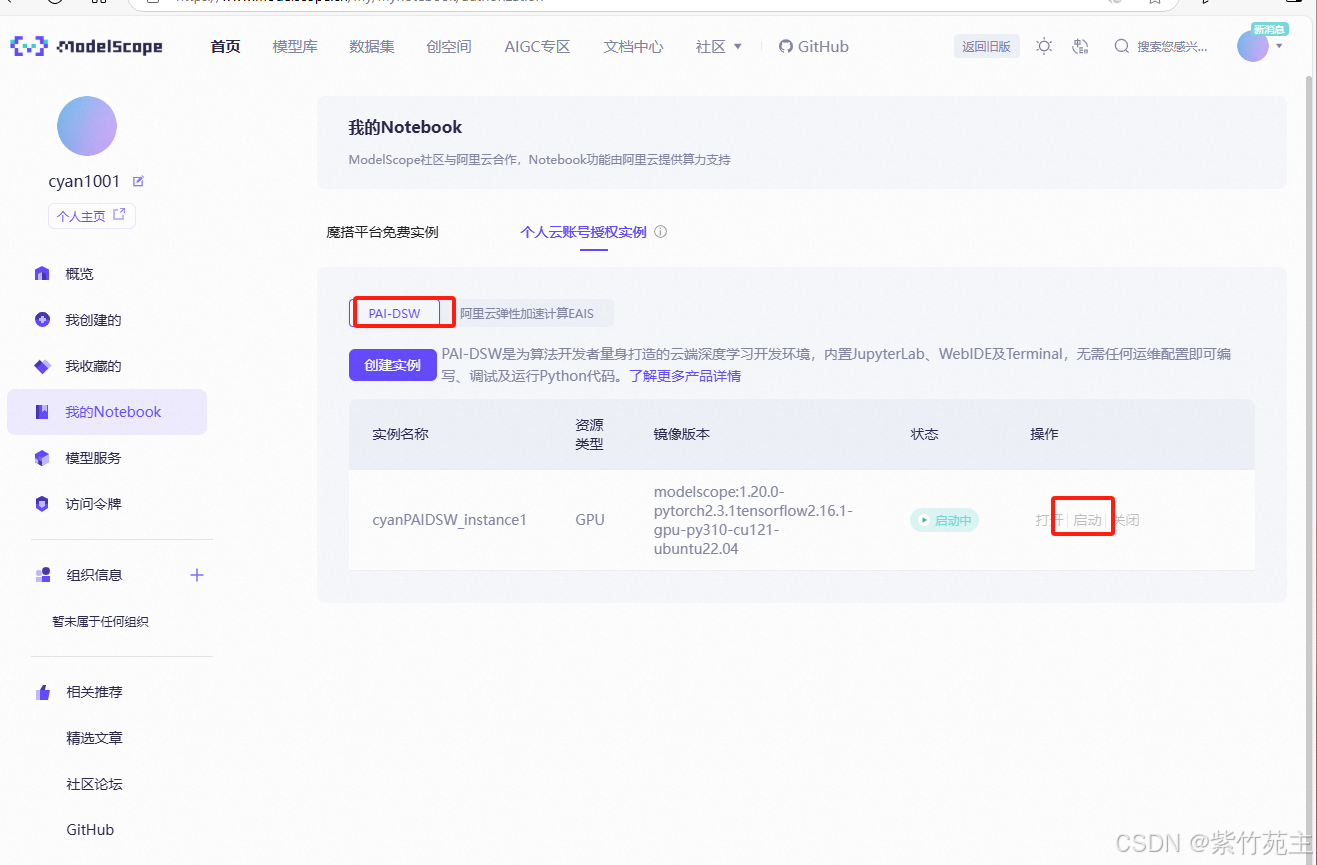
Task: Click the 访问令牌 shield icon
Action: tap(42, 503)
